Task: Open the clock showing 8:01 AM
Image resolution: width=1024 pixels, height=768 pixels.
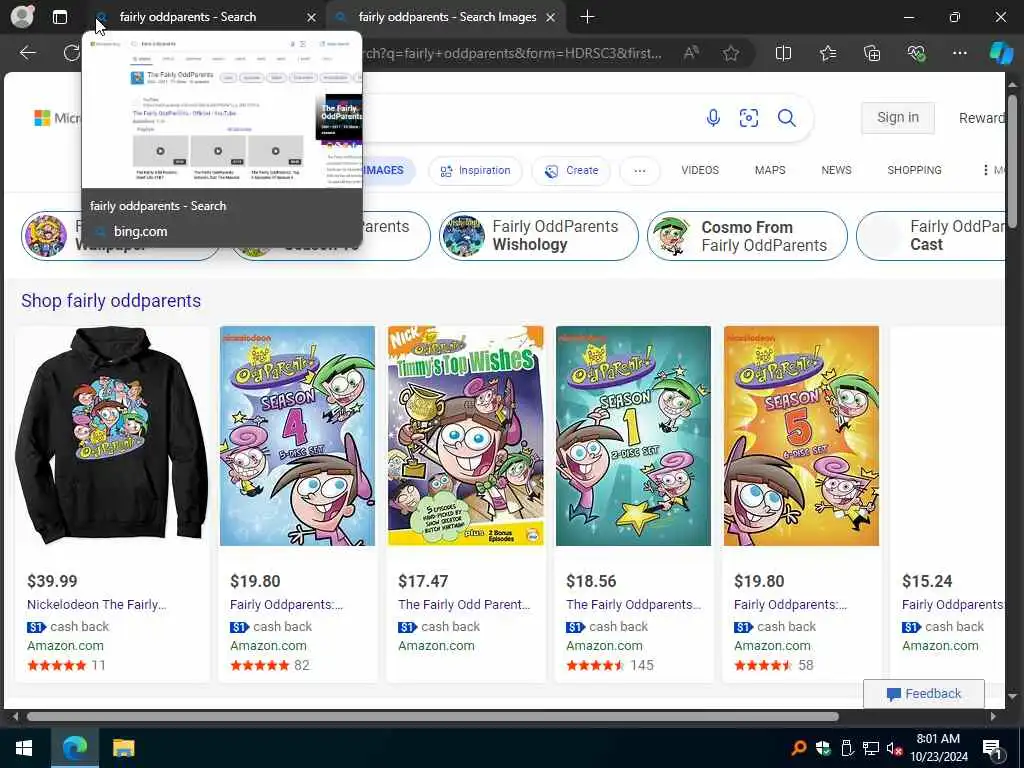Action: pos(938,748)
